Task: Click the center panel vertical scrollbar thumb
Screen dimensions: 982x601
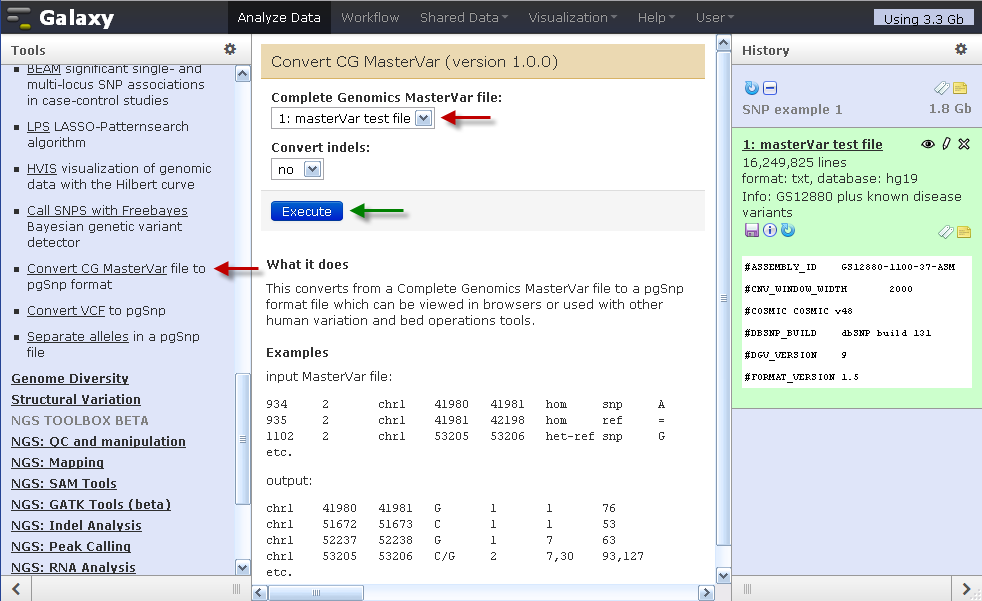Action: [x=723, y=299]
